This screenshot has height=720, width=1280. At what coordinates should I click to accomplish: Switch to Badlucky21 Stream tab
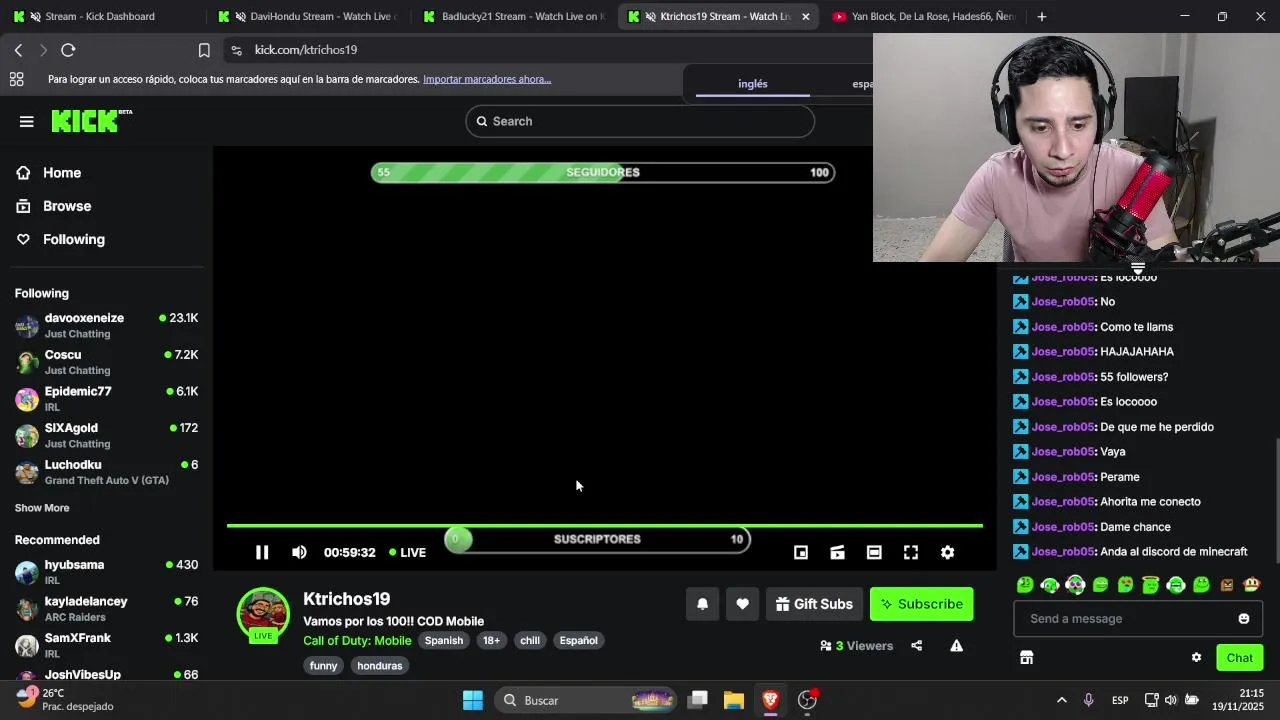point(513,16)
